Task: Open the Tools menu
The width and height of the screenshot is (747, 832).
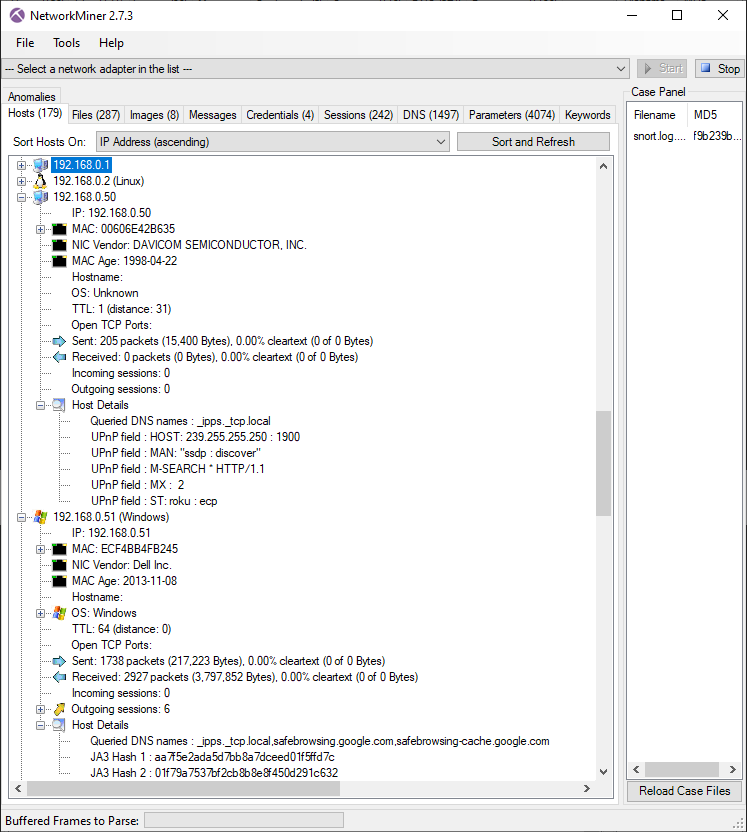Action: coord(66,43)
